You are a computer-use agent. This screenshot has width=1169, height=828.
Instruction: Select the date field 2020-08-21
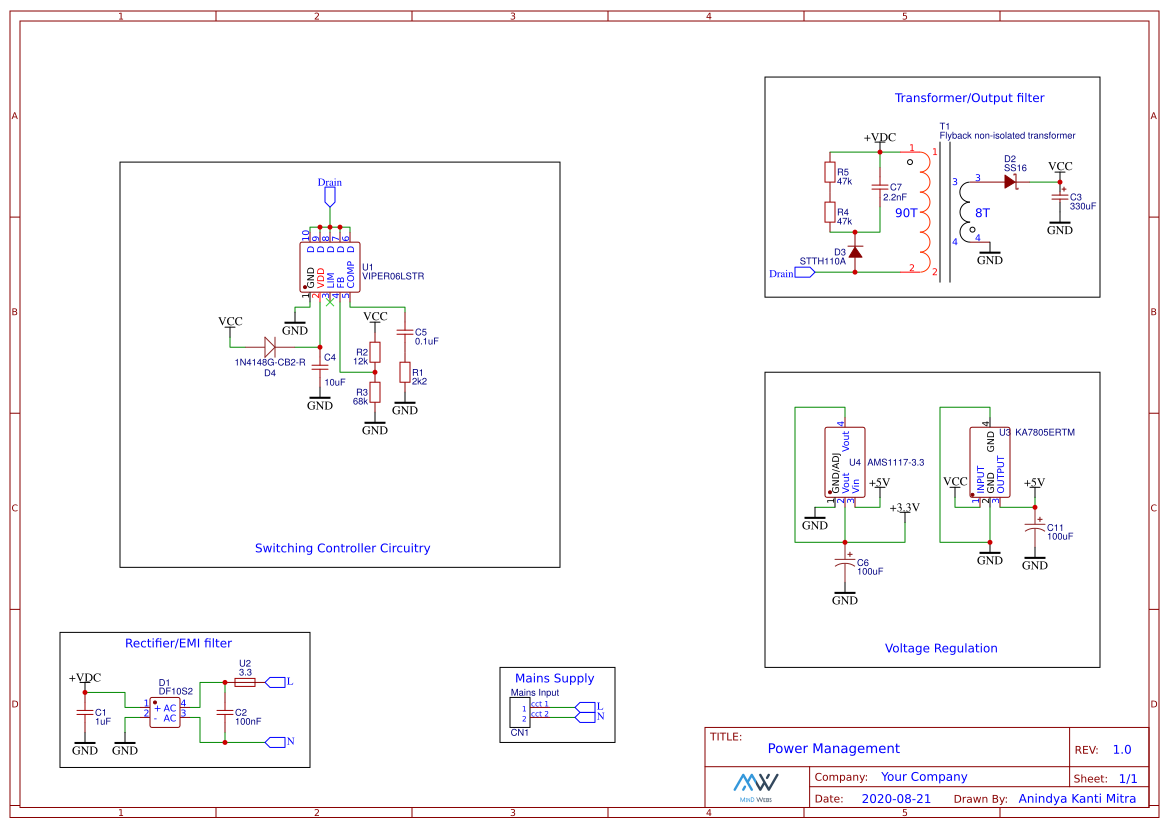pyautogui.click(x=896, y=798)
